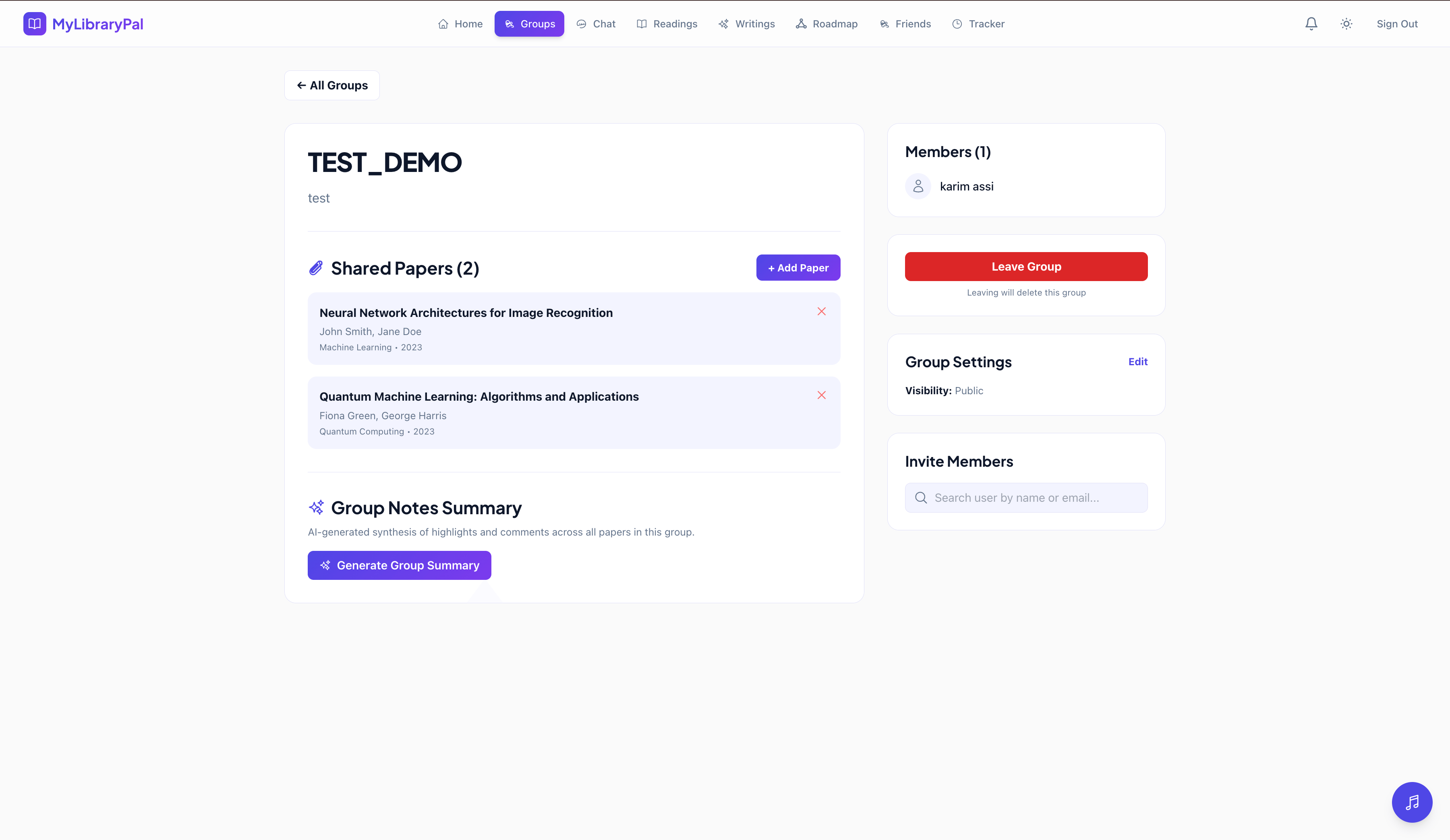The width and height of the screenshot is (1450, 840).
Task: Click the red Leave Group button
Action: point(1026,267)
